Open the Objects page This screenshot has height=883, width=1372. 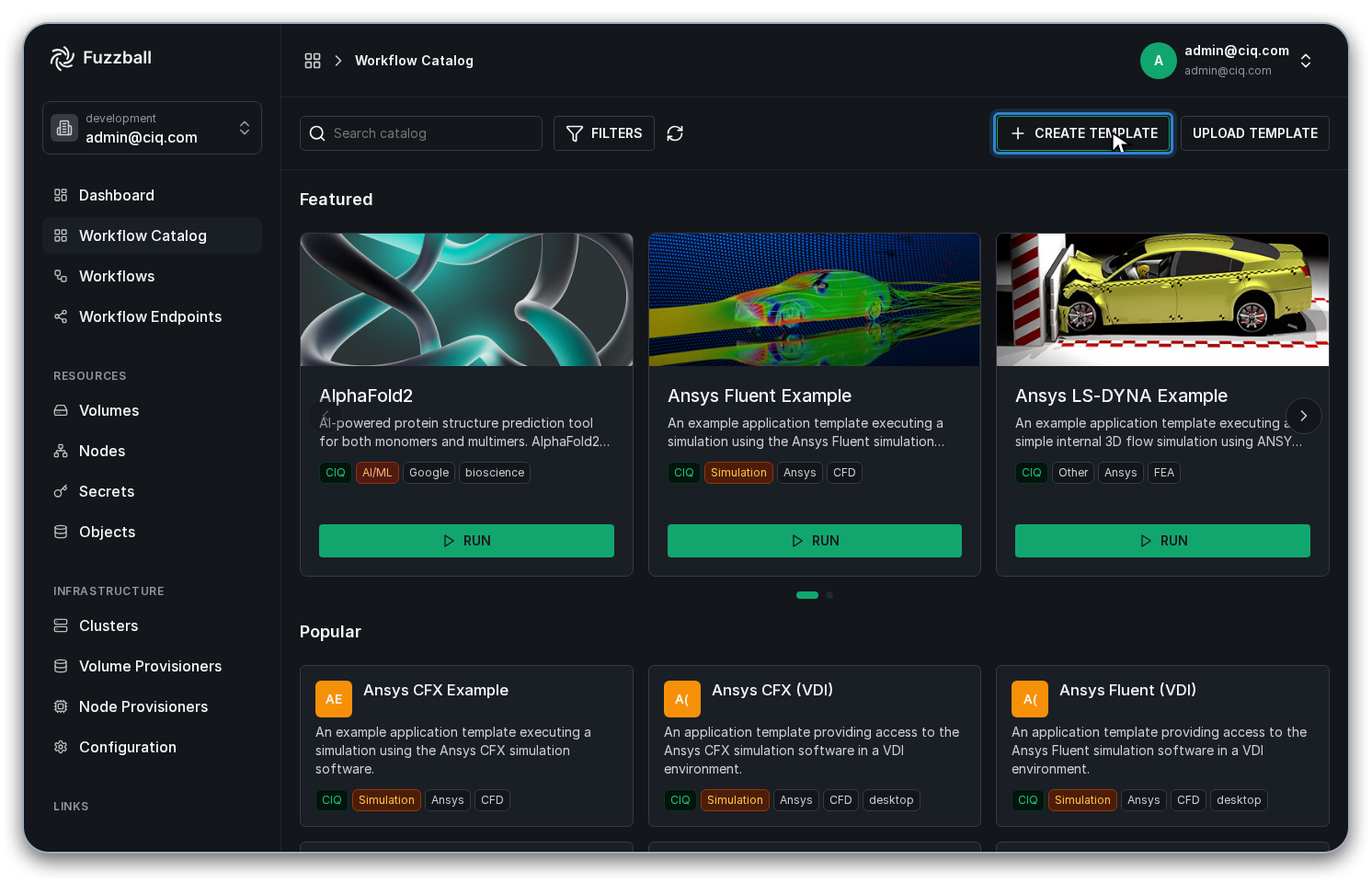coord(152,532)
